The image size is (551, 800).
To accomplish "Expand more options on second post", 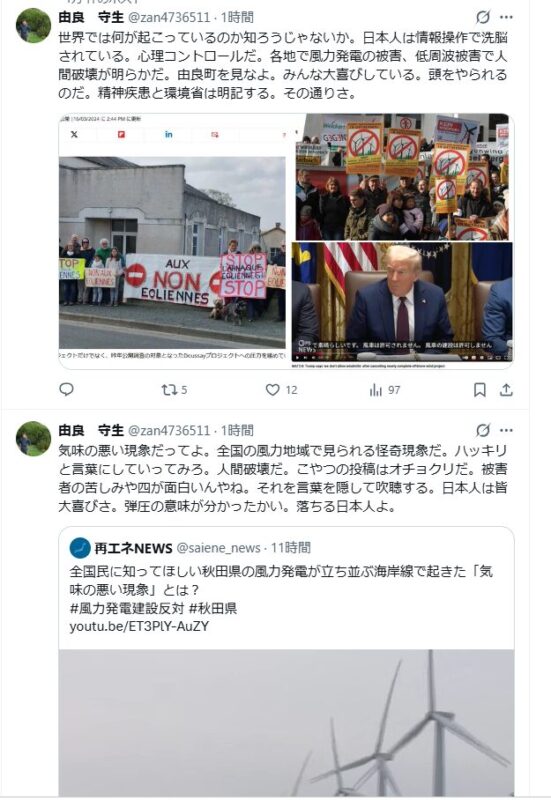I will click(x=506, y=430).
